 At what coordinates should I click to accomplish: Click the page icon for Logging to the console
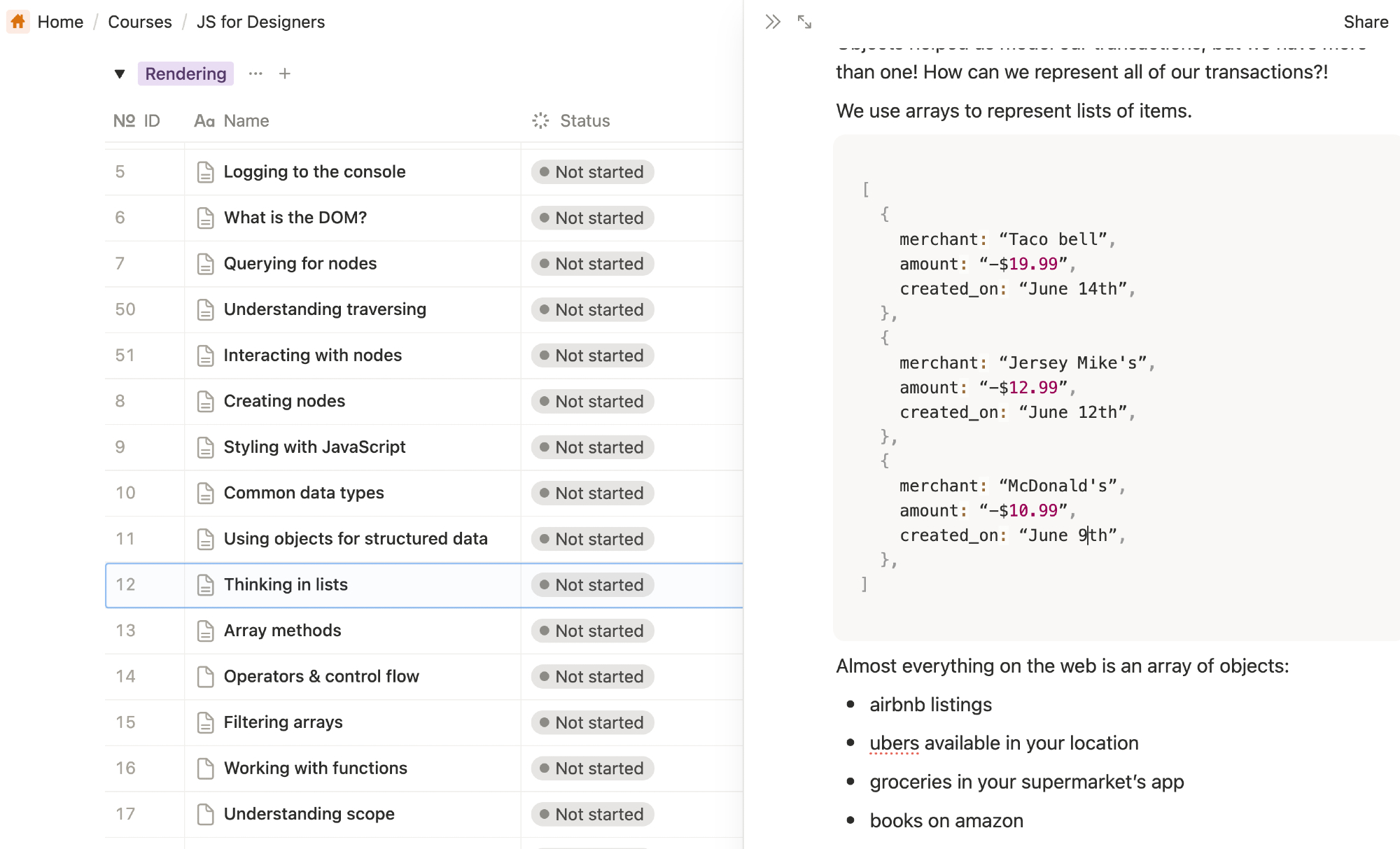(x=205, y=172)
